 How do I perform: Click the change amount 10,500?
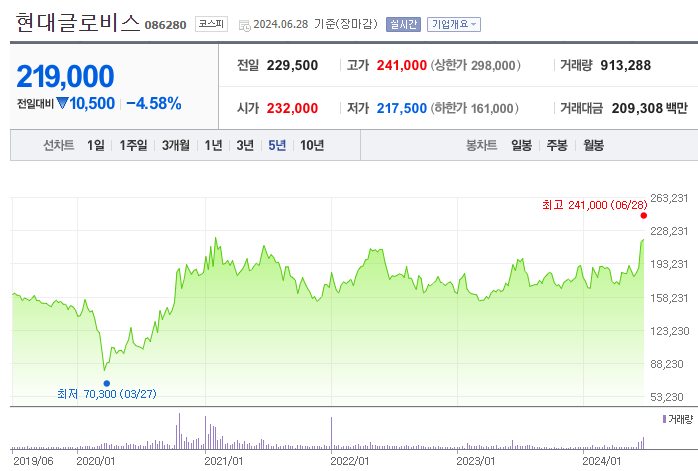92,103
